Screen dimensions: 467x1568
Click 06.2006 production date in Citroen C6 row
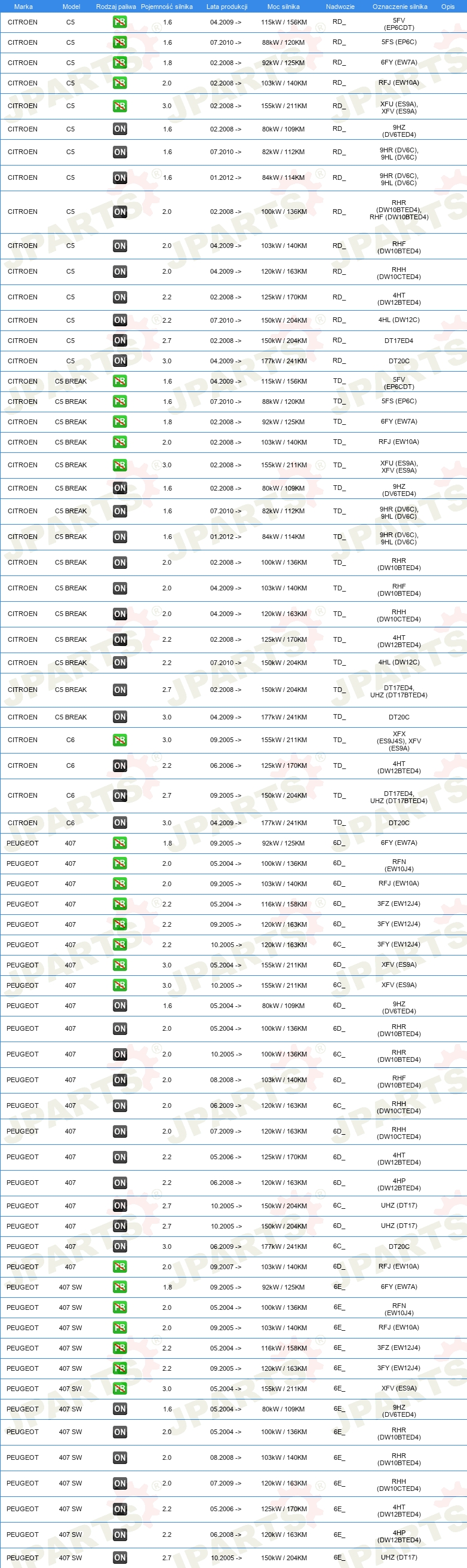point(226,765)
